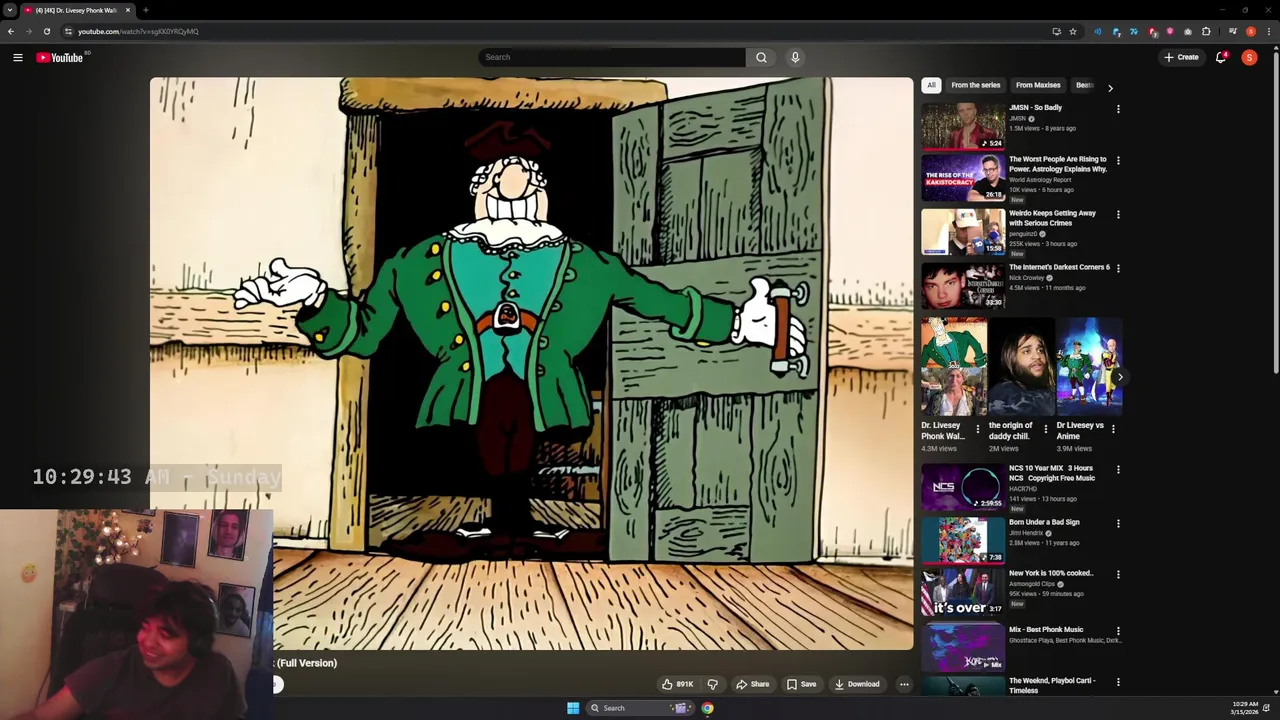Viewport: 1280px width, 720px height.
Task: Open more actions ellipsis under video
Action: [x=904, y=684]
